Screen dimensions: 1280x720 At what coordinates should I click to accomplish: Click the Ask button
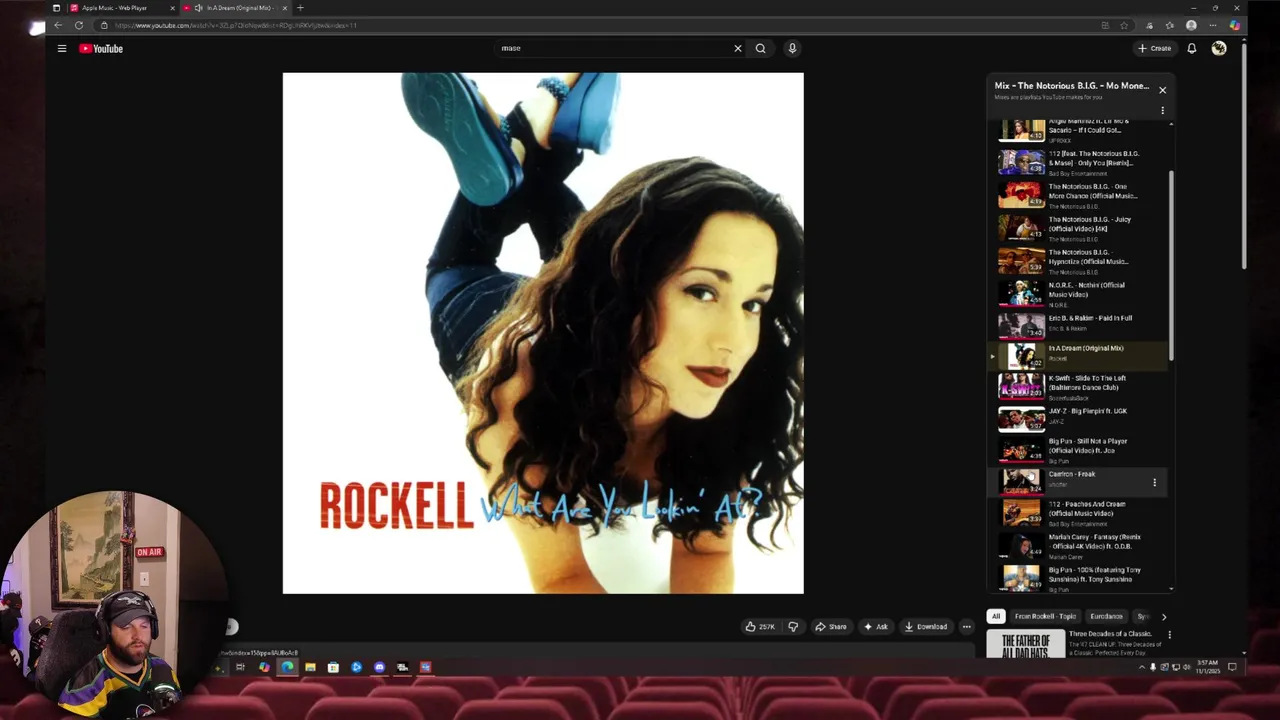point(876,627)
